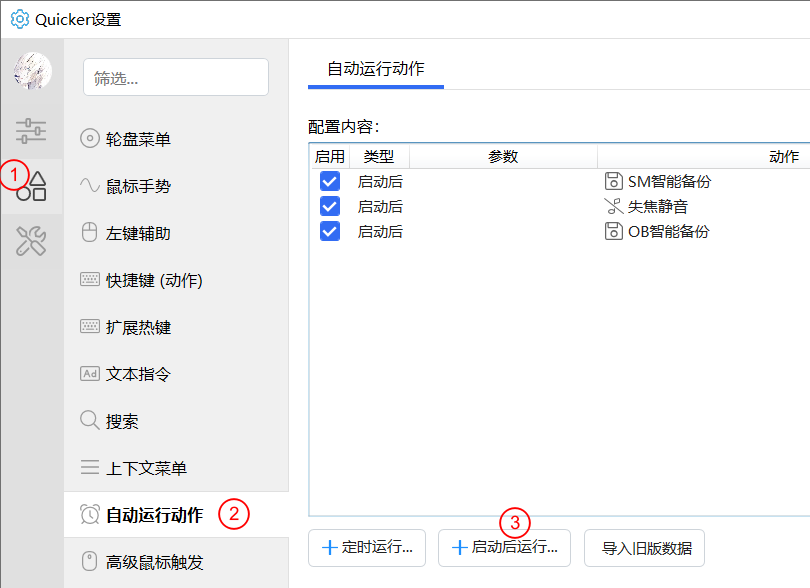Click the 失焦静音 muted icon
Image resolution: width=810 pixels, height=588 pixels.
[x=613, y=206]
